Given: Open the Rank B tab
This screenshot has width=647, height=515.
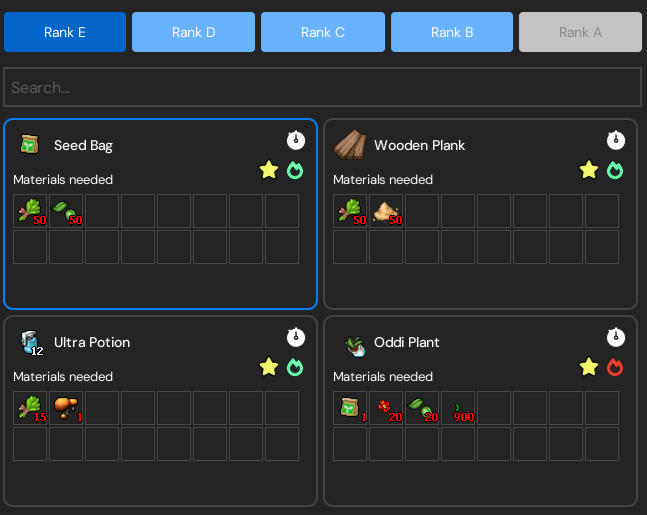Looking at the screenshot, I should [451, 32].
